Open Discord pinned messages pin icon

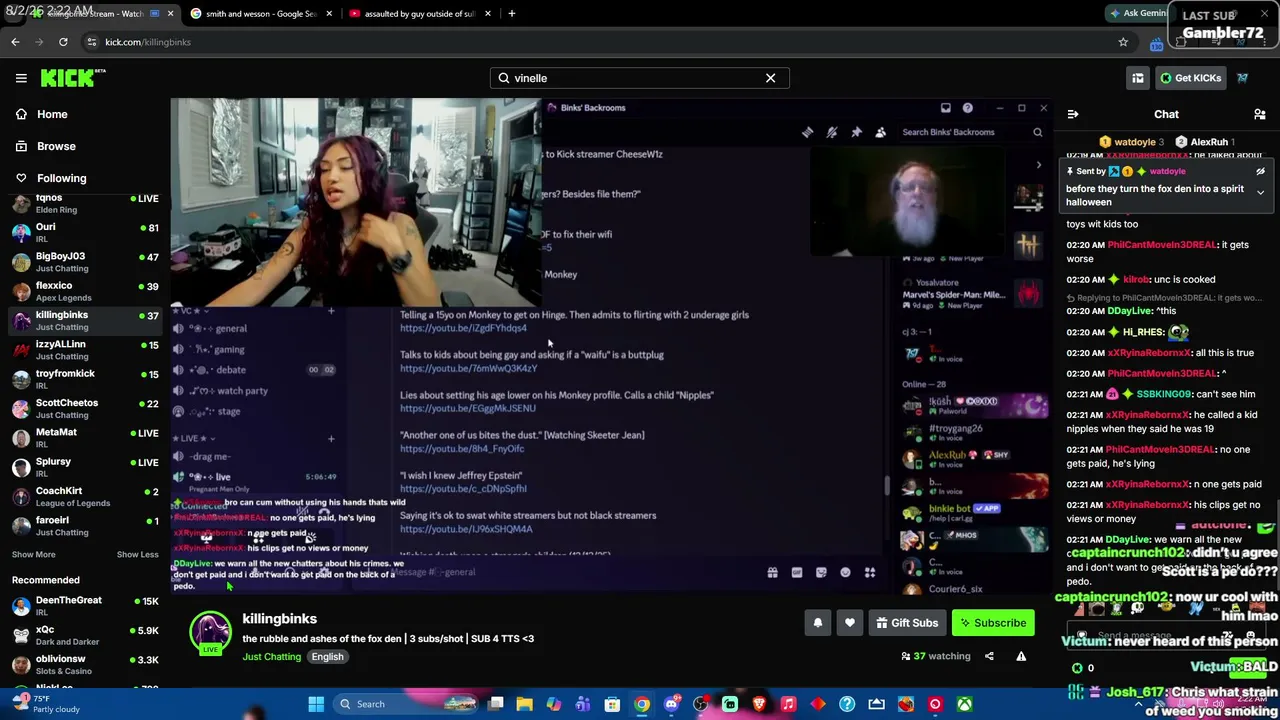856,132
